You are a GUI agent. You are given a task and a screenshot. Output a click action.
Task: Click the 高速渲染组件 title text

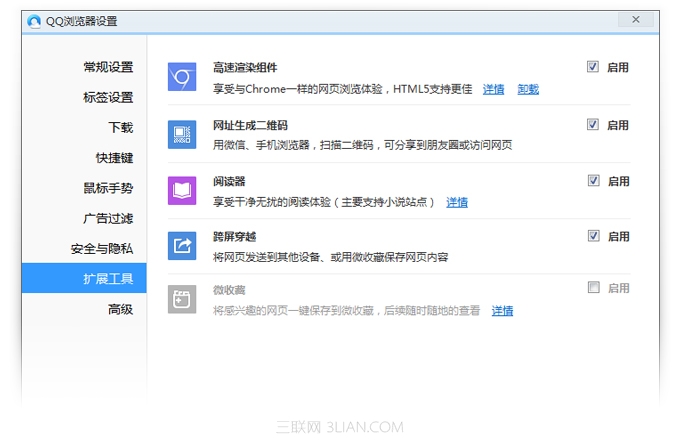tap(245, 68)
